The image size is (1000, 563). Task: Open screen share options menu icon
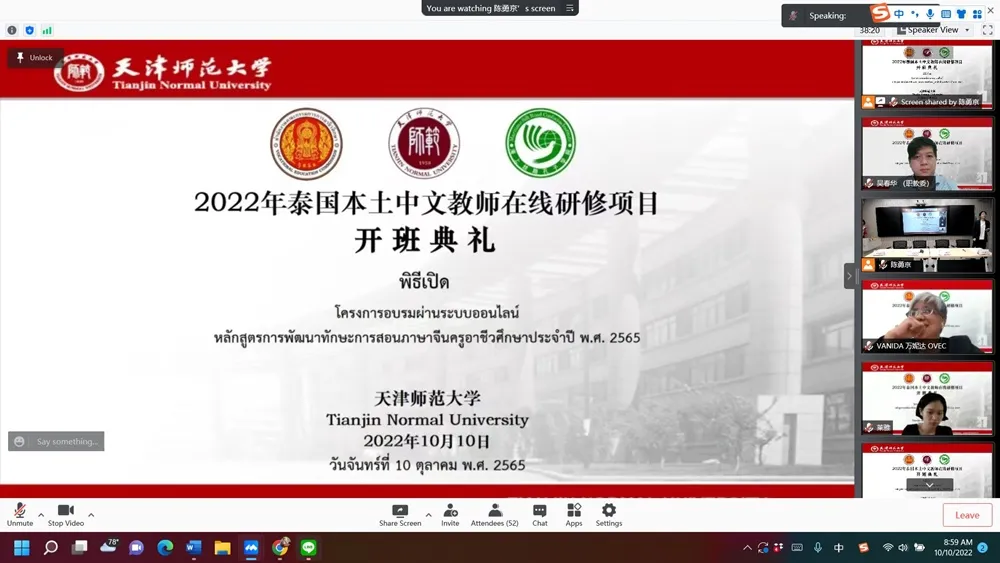coord(570,8)
